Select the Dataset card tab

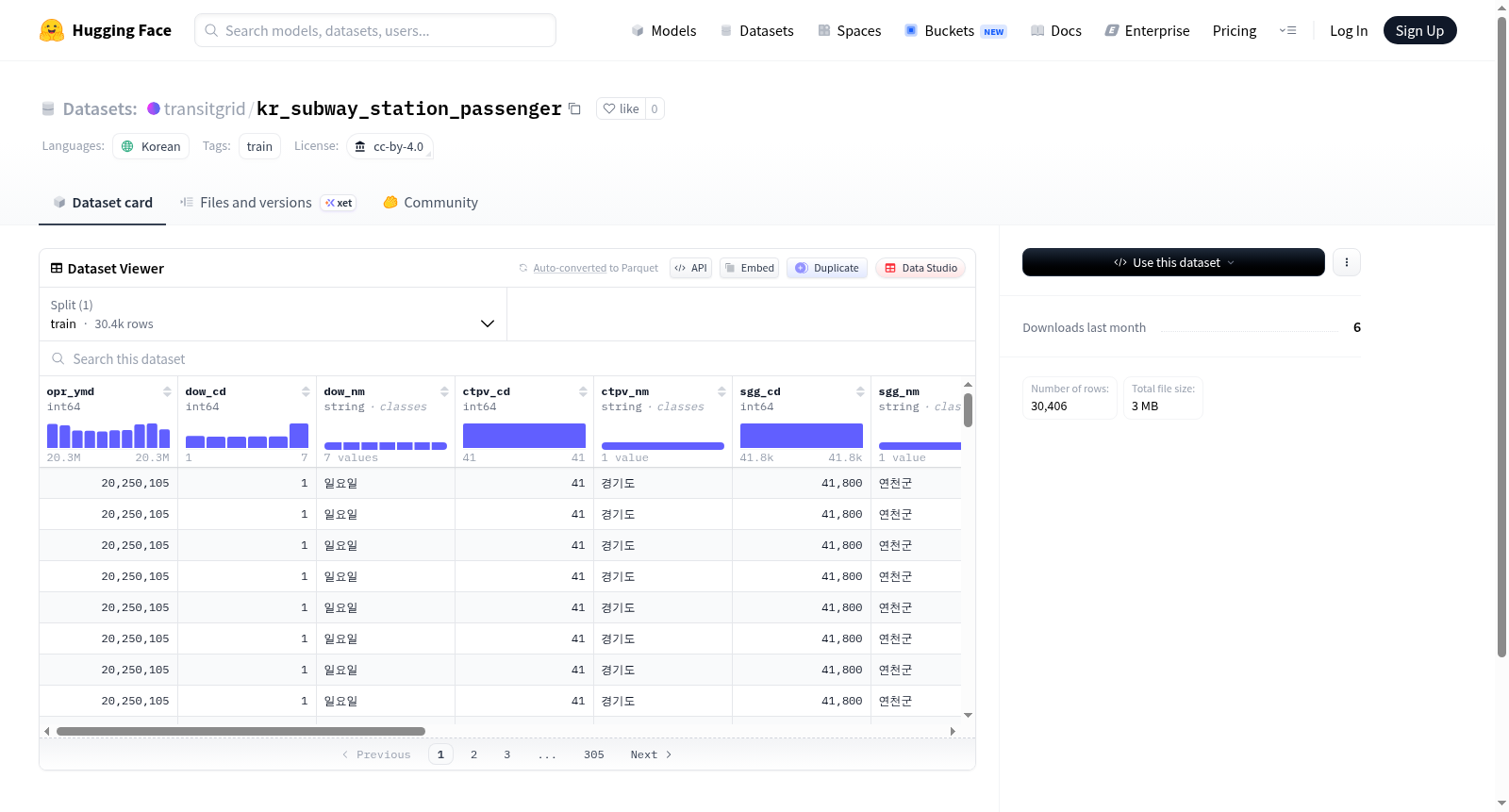pyautogui.click(x=103, y=202)
